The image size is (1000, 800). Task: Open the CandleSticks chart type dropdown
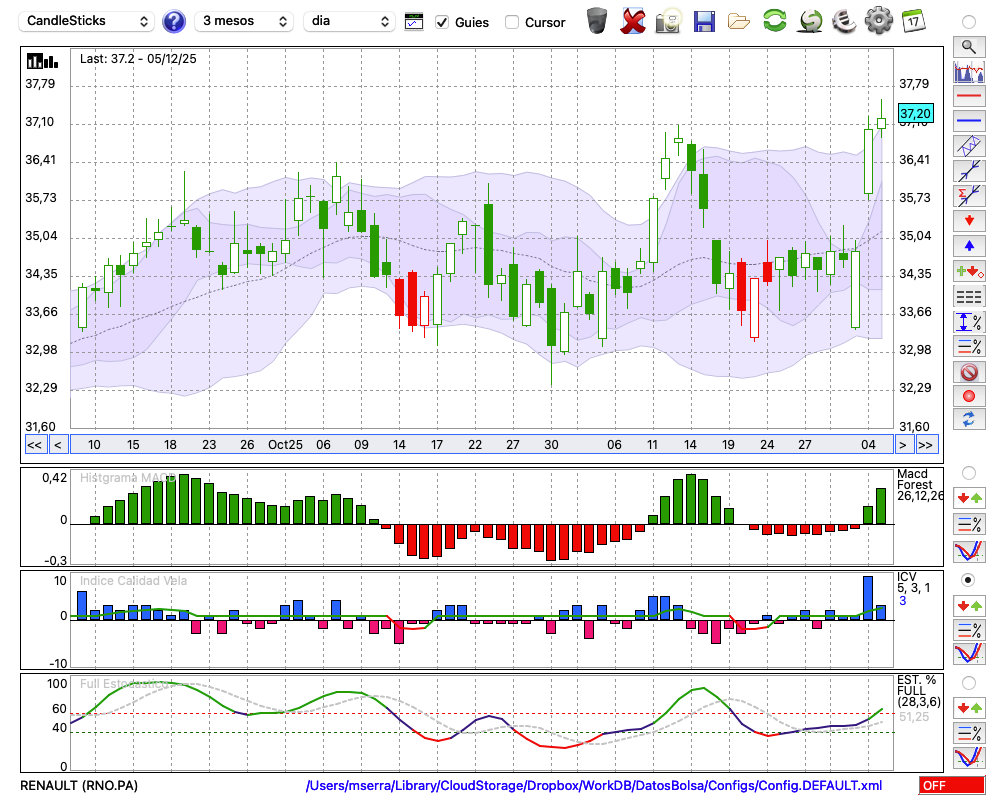pos(88,21)
